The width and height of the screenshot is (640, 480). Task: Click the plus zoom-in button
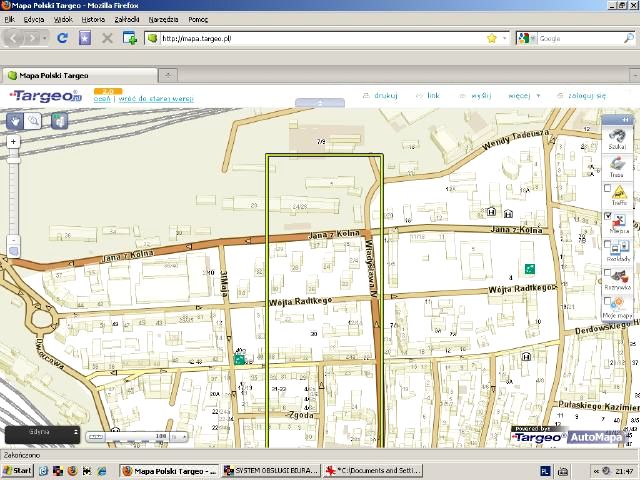coord(13,142)
